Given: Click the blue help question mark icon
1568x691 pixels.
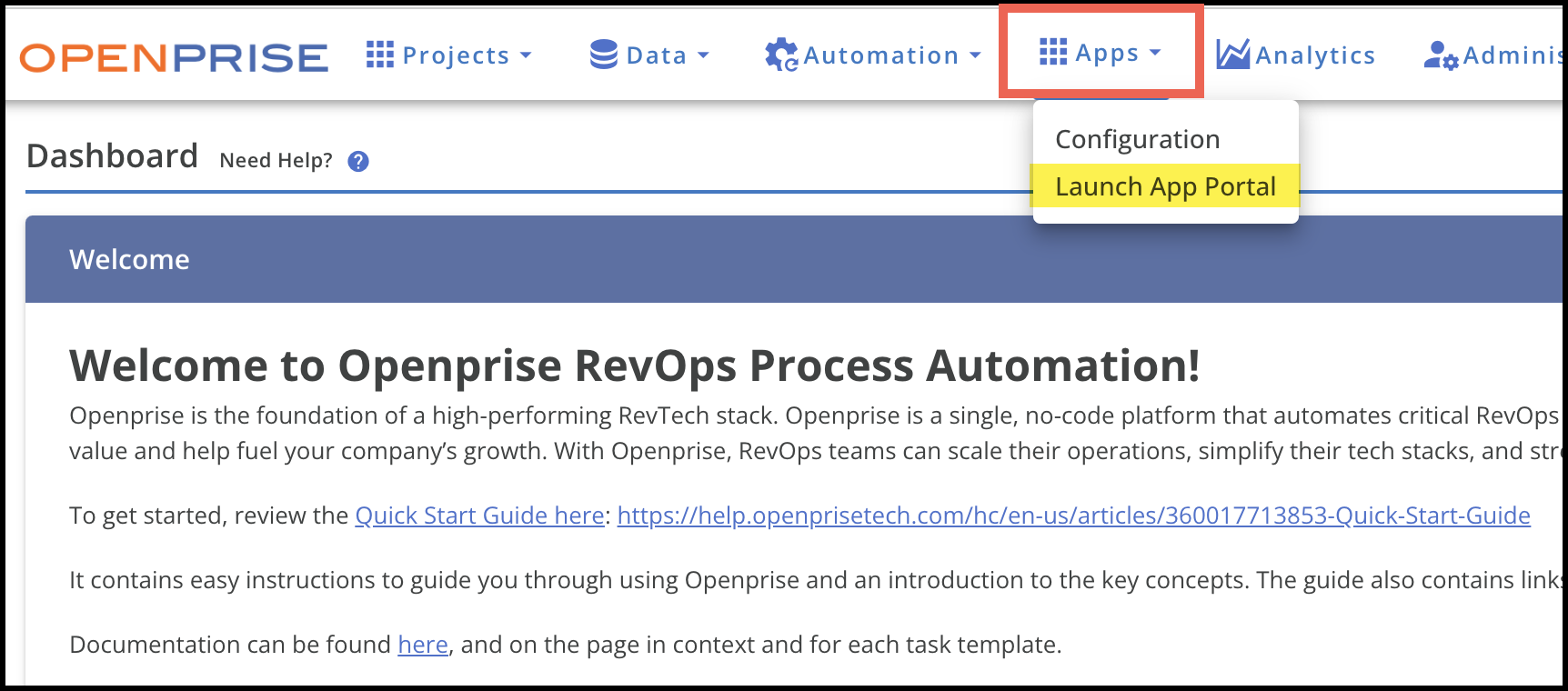Looking at the screenshot, I should click(358, 161).
